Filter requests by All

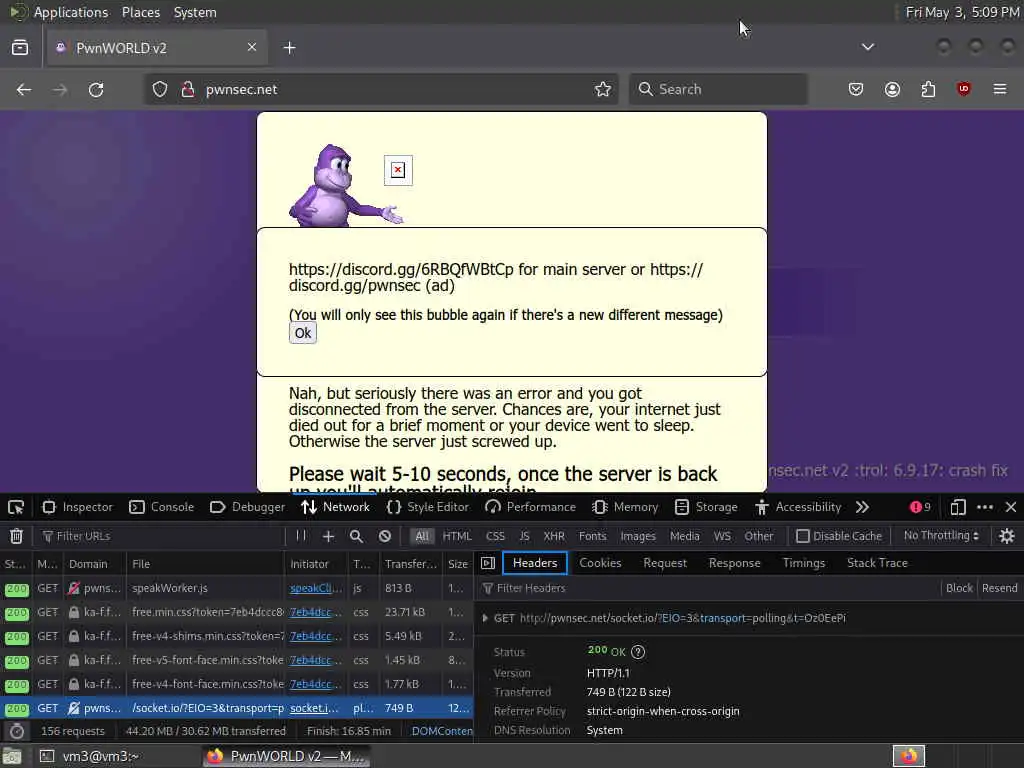[422, 536]
